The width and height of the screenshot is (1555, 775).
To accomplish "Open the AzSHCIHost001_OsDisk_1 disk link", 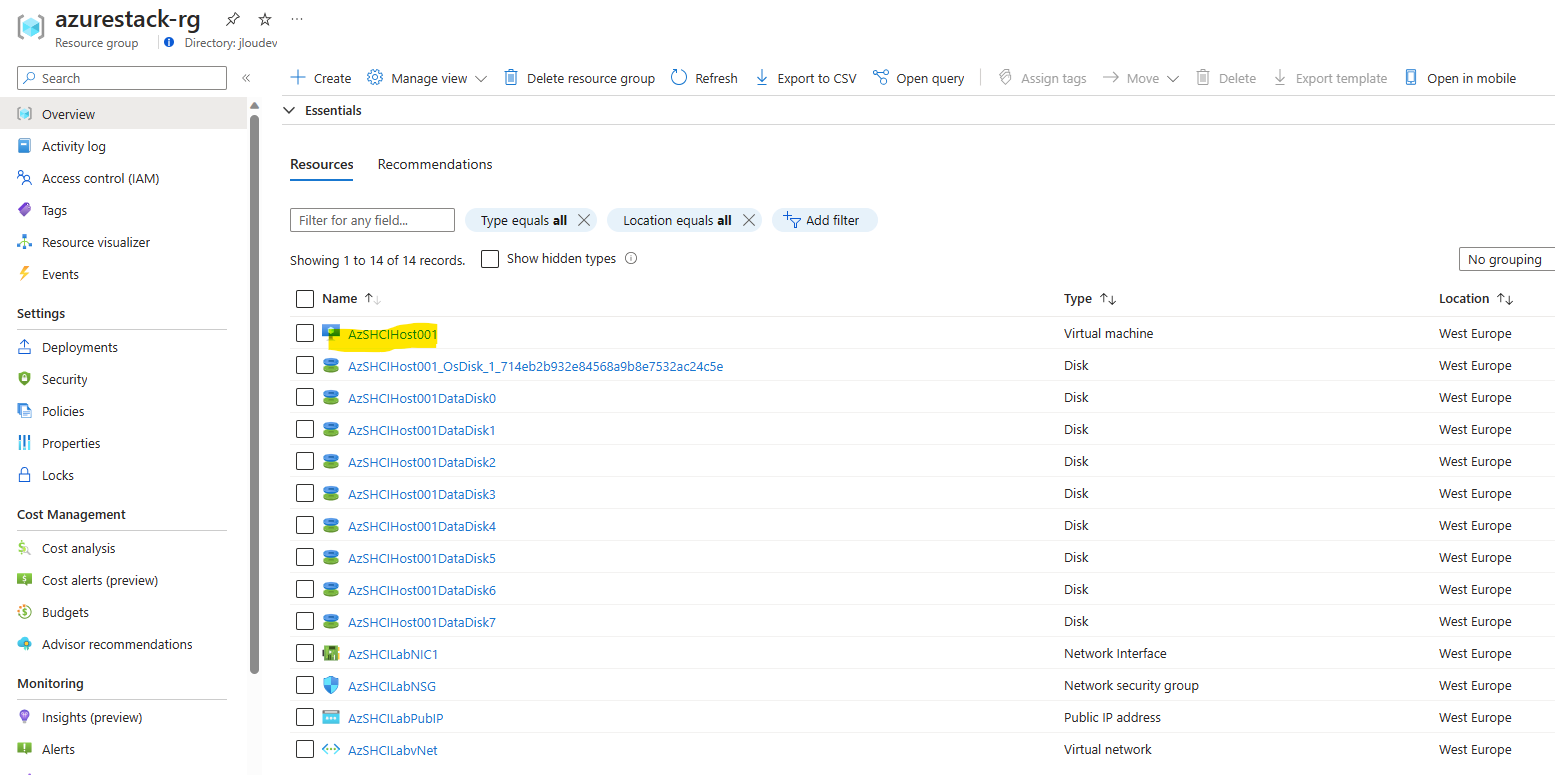I will point(535,366).
